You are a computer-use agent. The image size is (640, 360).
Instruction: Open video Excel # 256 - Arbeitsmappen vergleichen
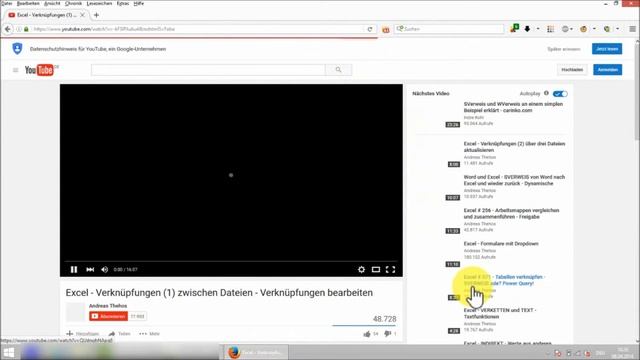(x=511, y=213)
